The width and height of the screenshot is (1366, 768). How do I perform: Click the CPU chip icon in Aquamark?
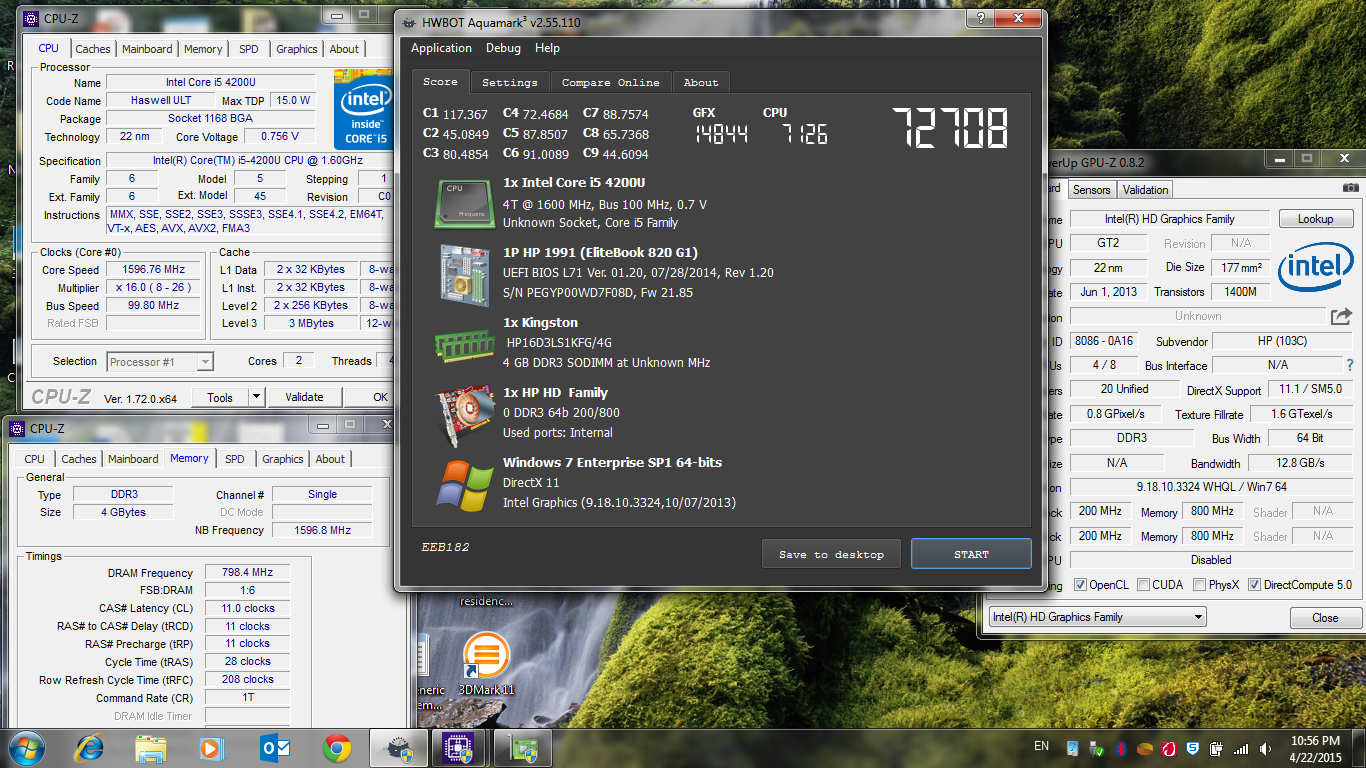tap(463, 203)
